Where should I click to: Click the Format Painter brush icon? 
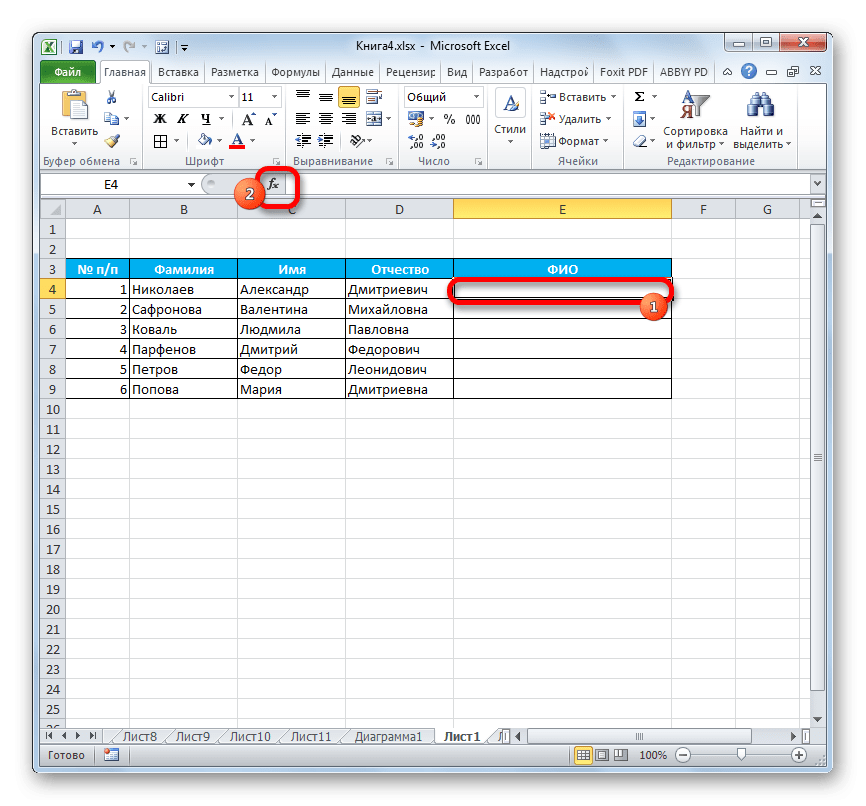pos(112,141)
